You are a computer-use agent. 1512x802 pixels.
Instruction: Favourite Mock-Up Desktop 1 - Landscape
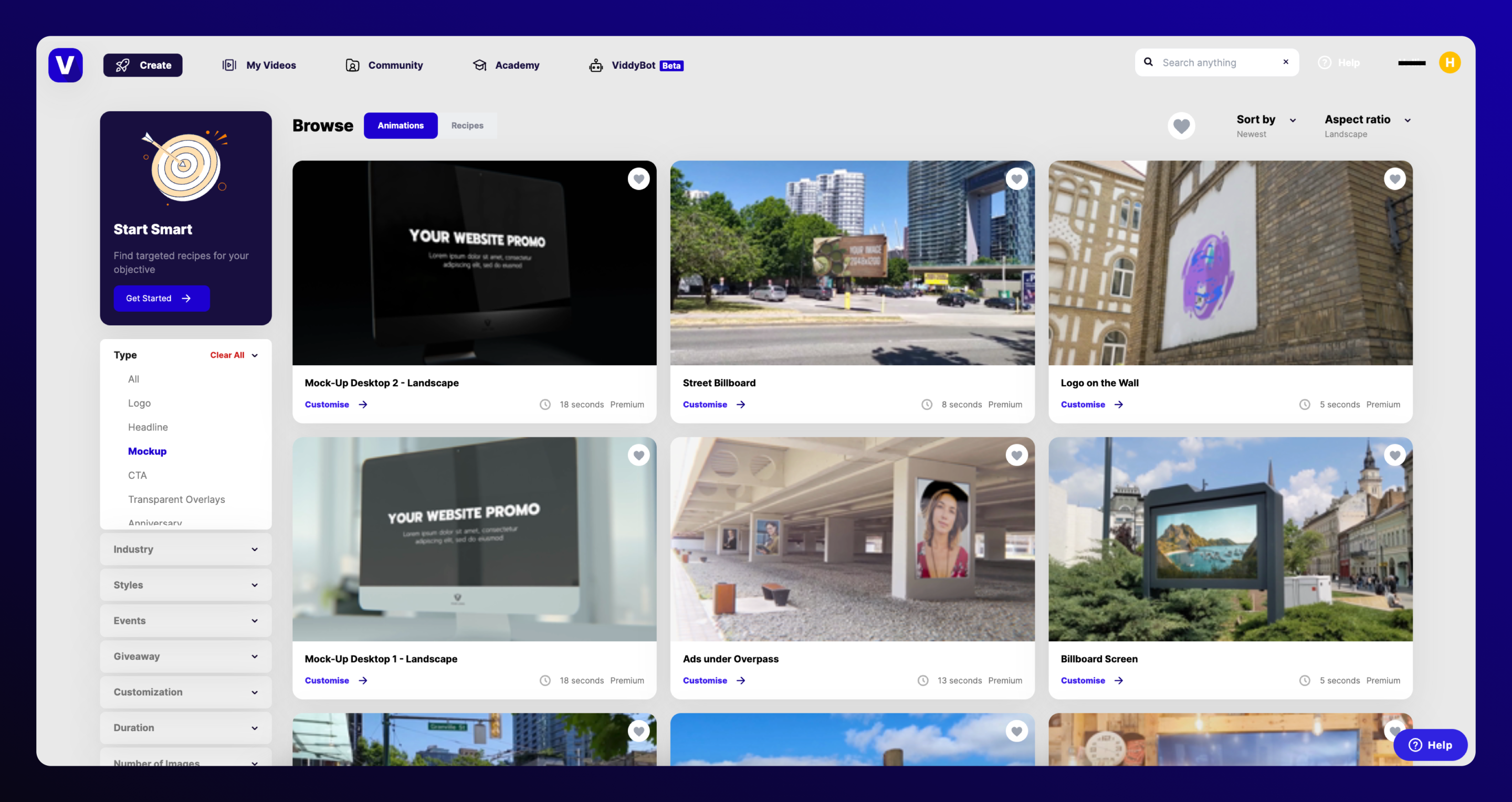tap(638, 455)
